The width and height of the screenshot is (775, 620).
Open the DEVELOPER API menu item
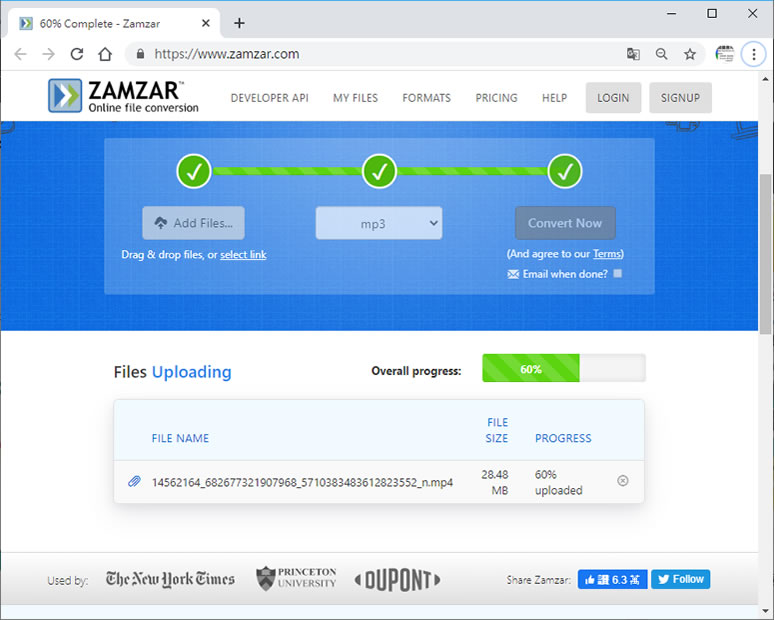(269, 98)
